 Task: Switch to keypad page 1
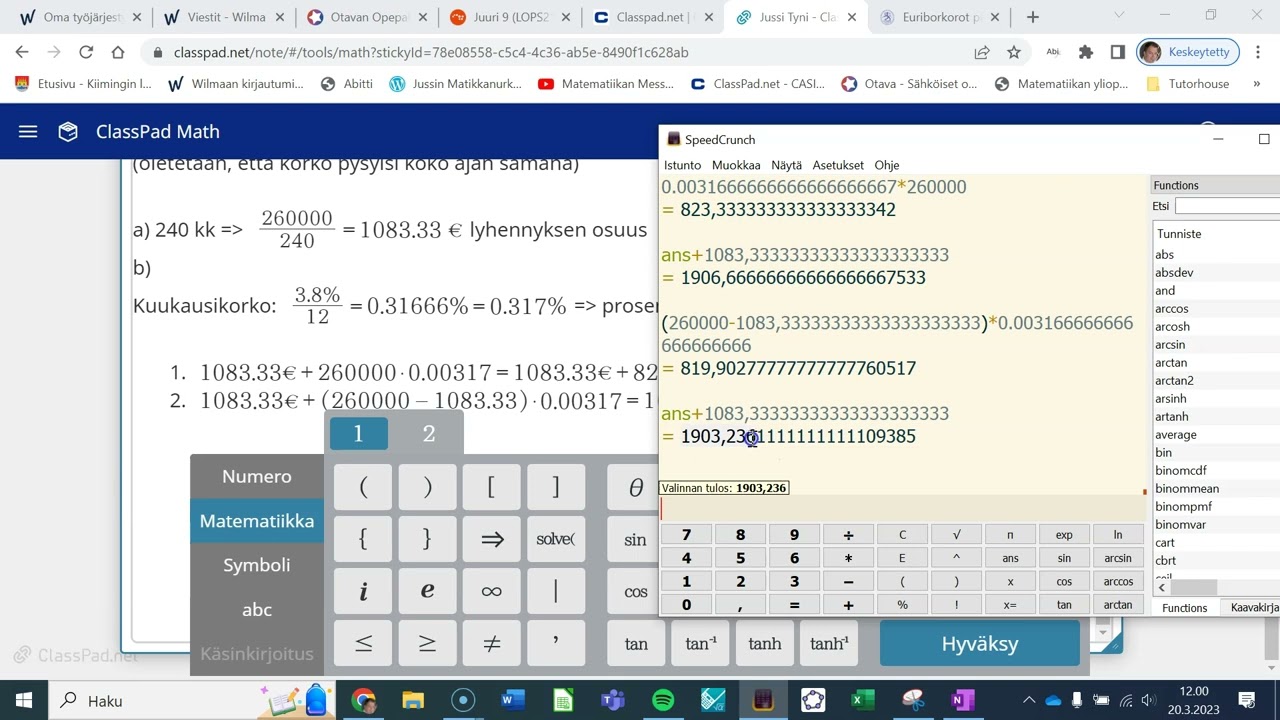[358, 433]
